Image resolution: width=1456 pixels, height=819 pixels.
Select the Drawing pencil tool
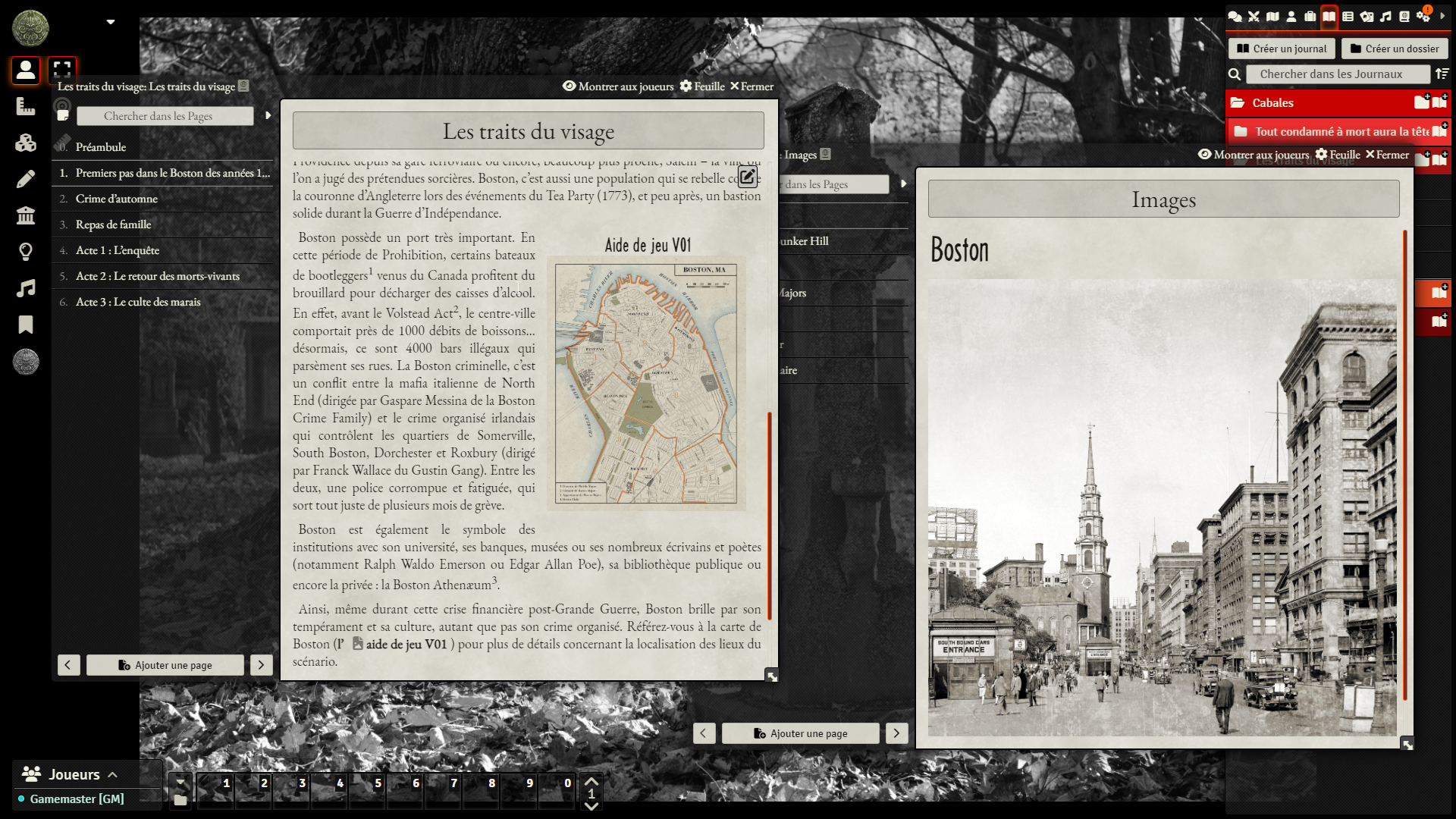coord(26,179)
